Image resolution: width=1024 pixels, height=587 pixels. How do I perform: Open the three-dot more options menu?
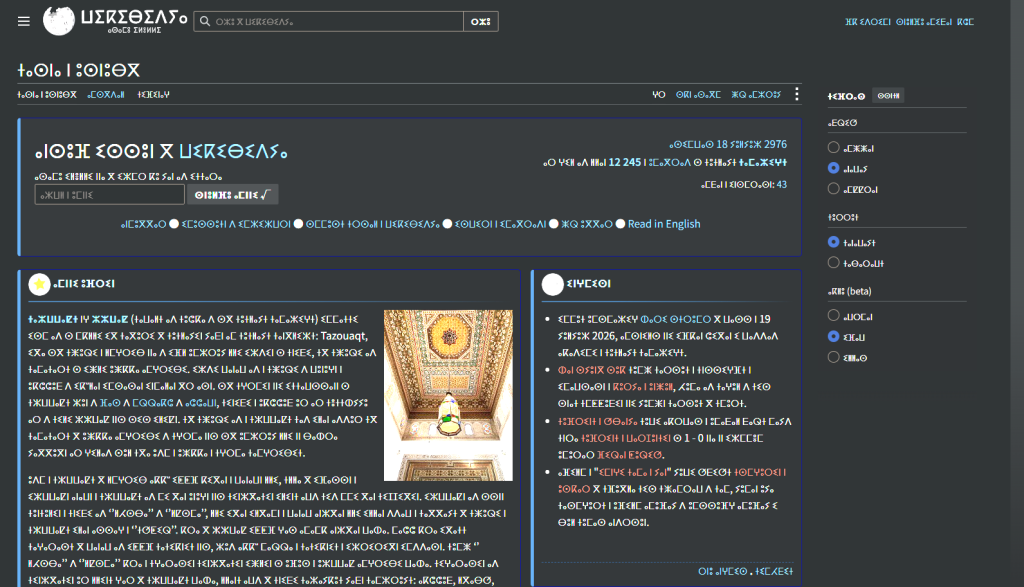[x=796, y=95]
